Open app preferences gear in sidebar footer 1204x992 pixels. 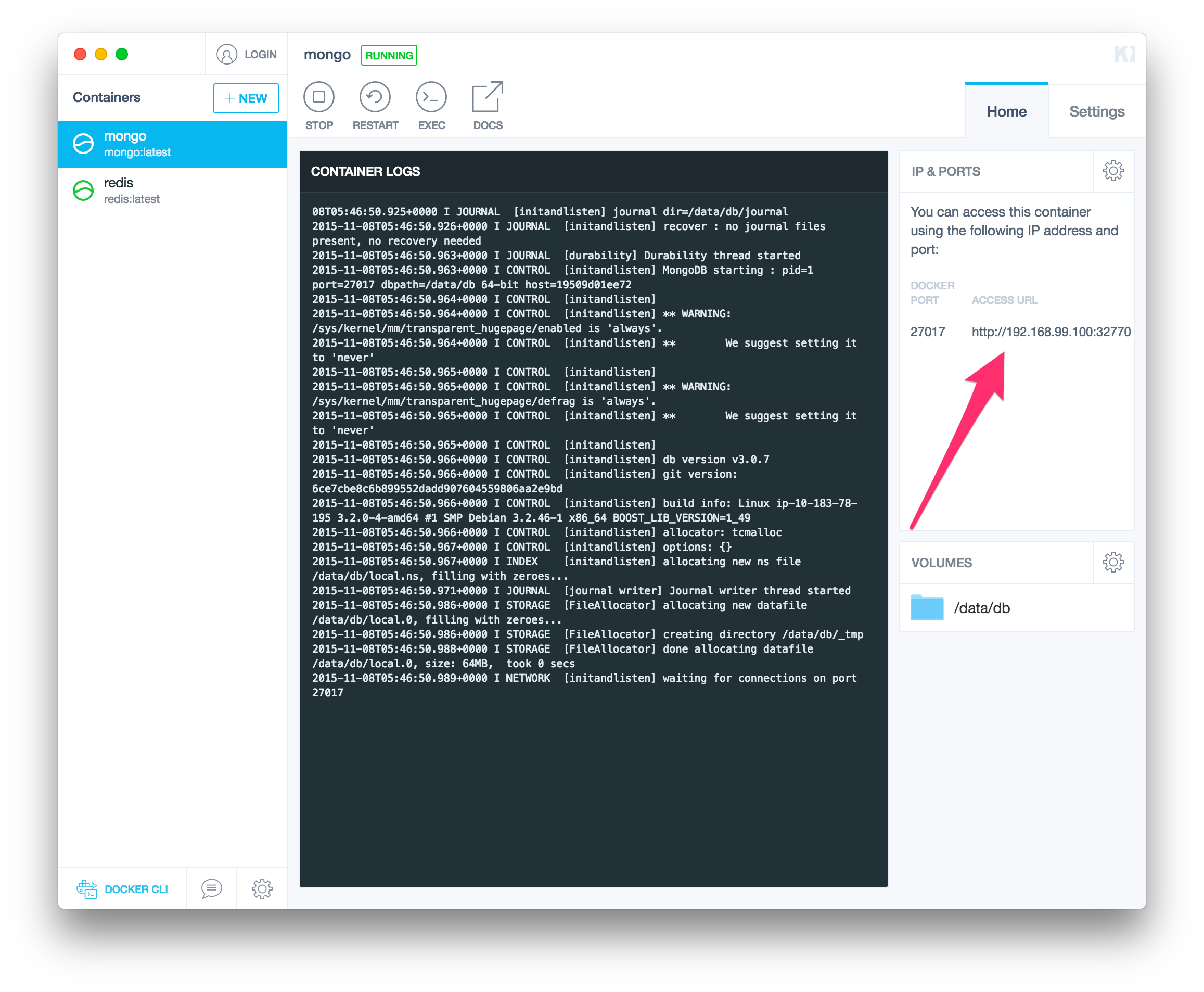pyautogui.click(x=262, y=888)
